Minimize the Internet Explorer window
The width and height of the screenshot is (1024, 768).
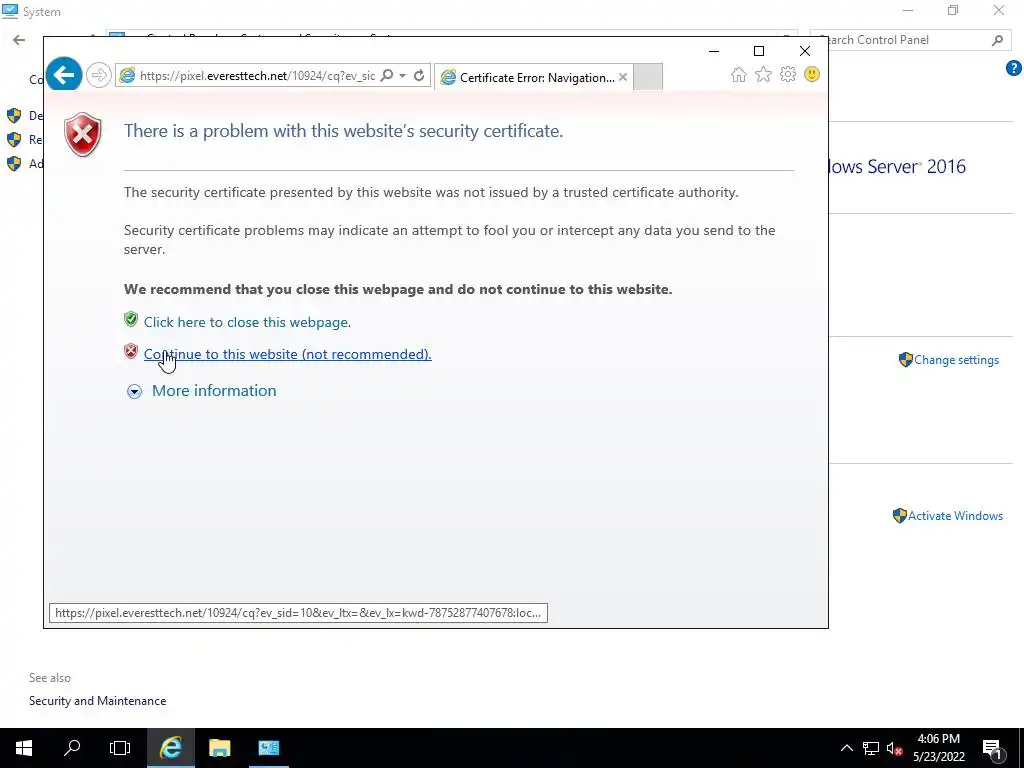[x=714, y=51]
